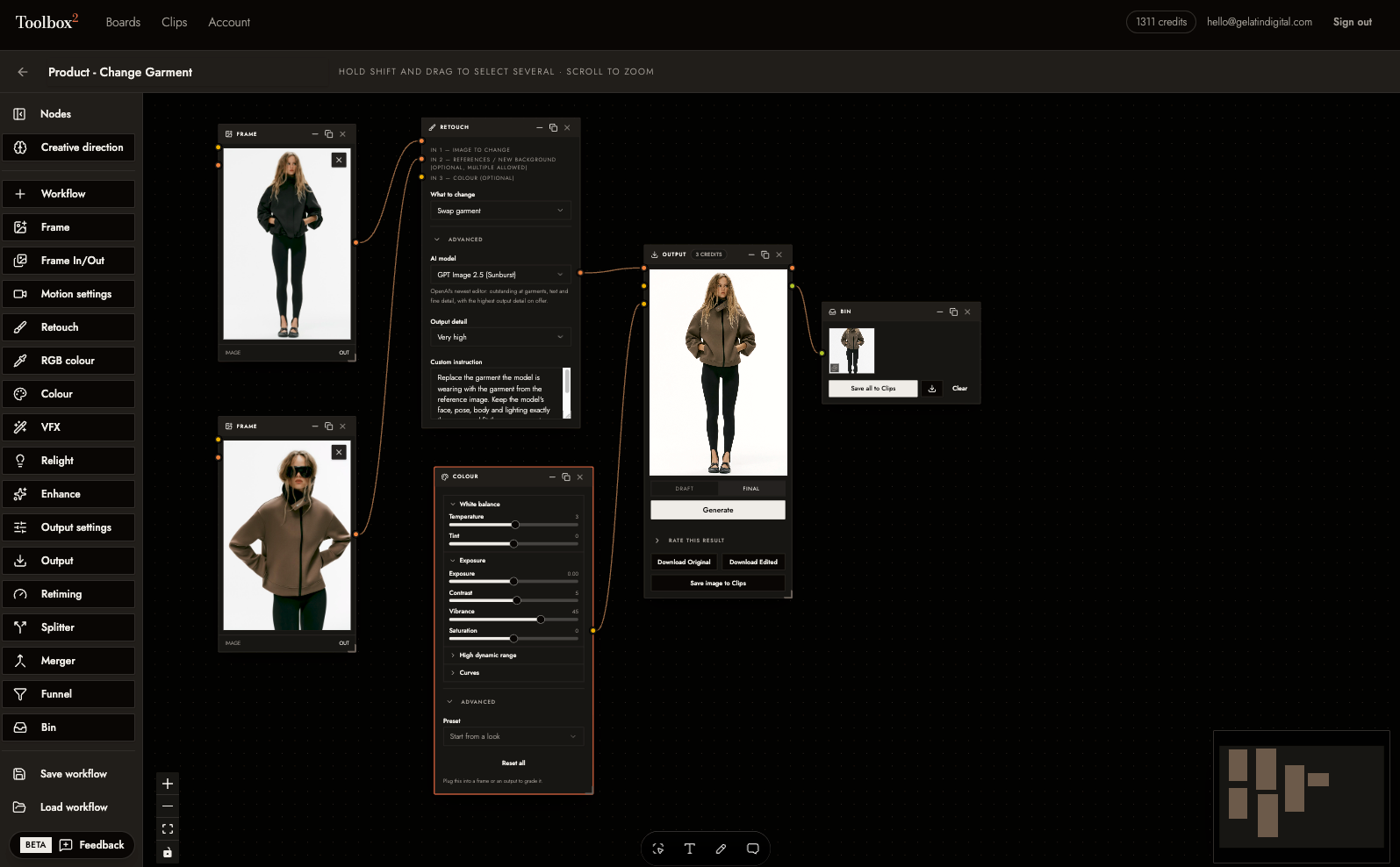Add a Retouch node from sidebar
The height and width of the screenshot is (867, 1400).
click(68, 327)
